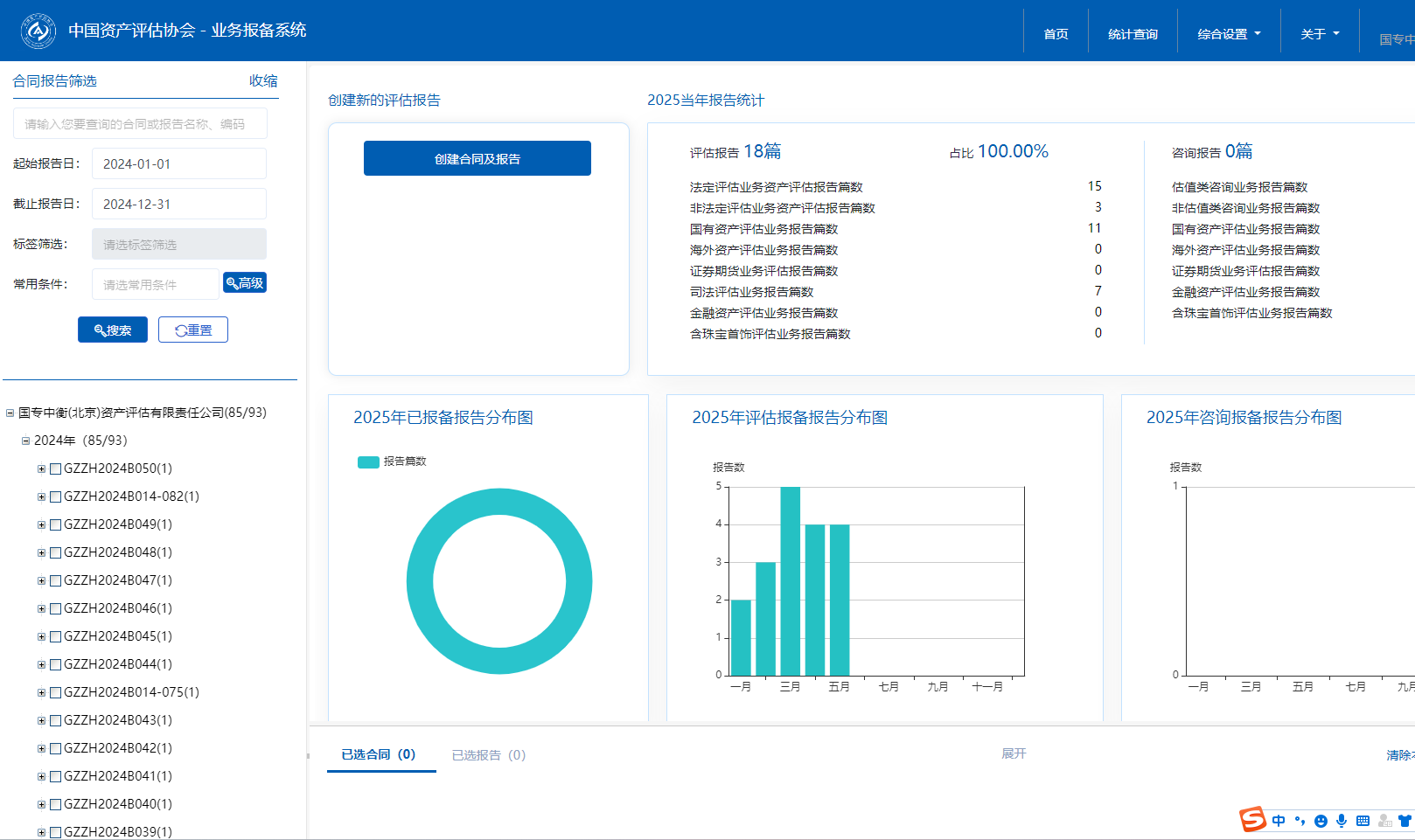1415x840 pixels.
Task: Activate Sogou voice input microphone
Action: [1342, 821]
